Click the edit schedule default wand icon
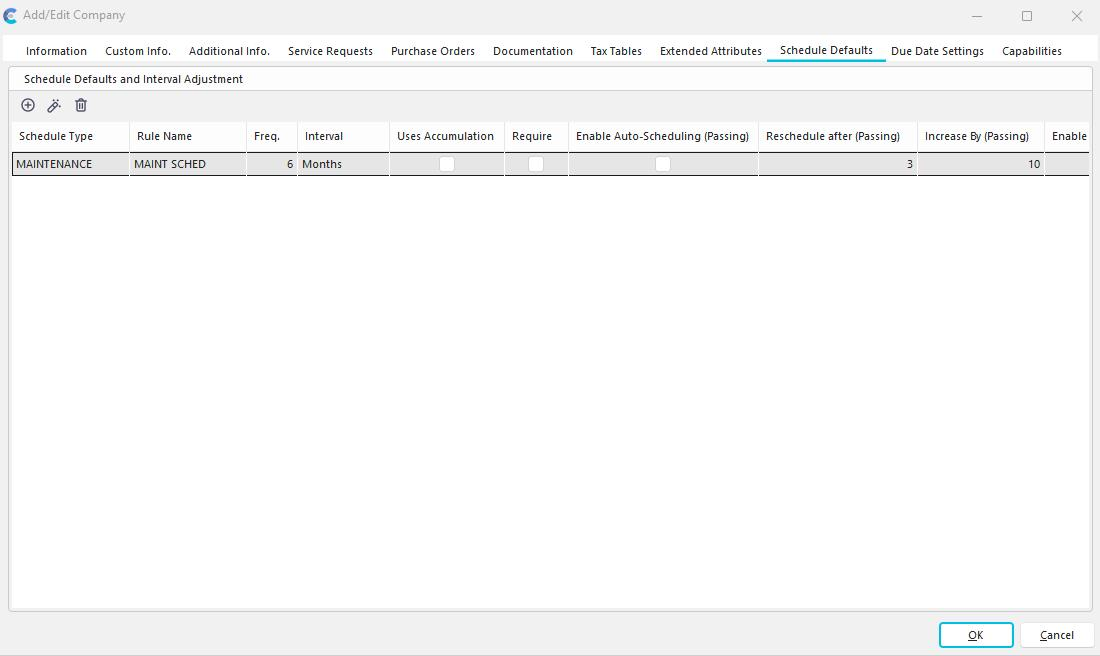The width and height of the screenshot is (1100, 656). point(54,105)
